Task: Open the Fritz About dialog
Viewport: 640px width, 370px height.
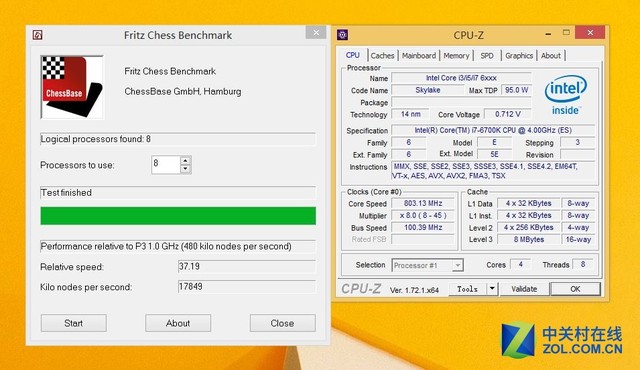Action: tap(178, 323)
